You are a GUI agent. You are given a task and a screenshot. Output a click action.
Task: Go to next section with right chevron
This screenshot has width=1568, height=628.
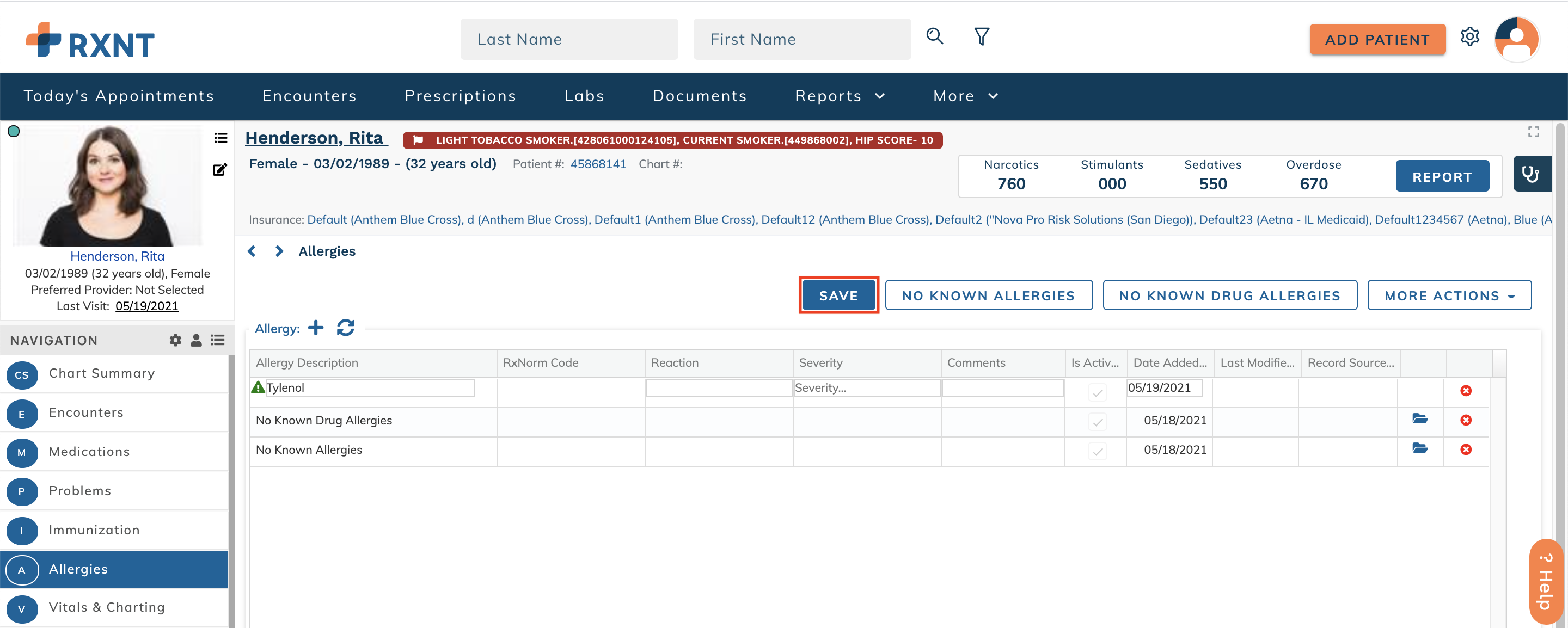(x=279, y=251)
